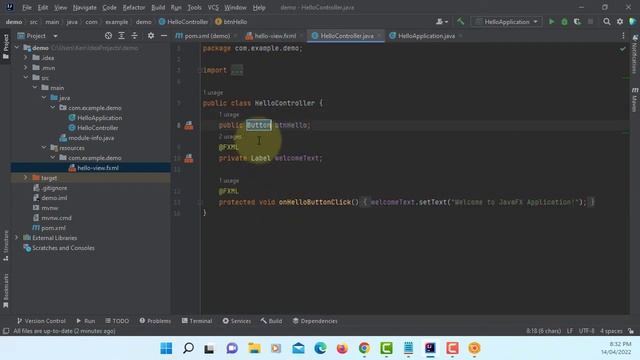This screenshot has width=640, height=360.
Task: Expand all icon in Project panel header
Action: click(x=121, y=36)
